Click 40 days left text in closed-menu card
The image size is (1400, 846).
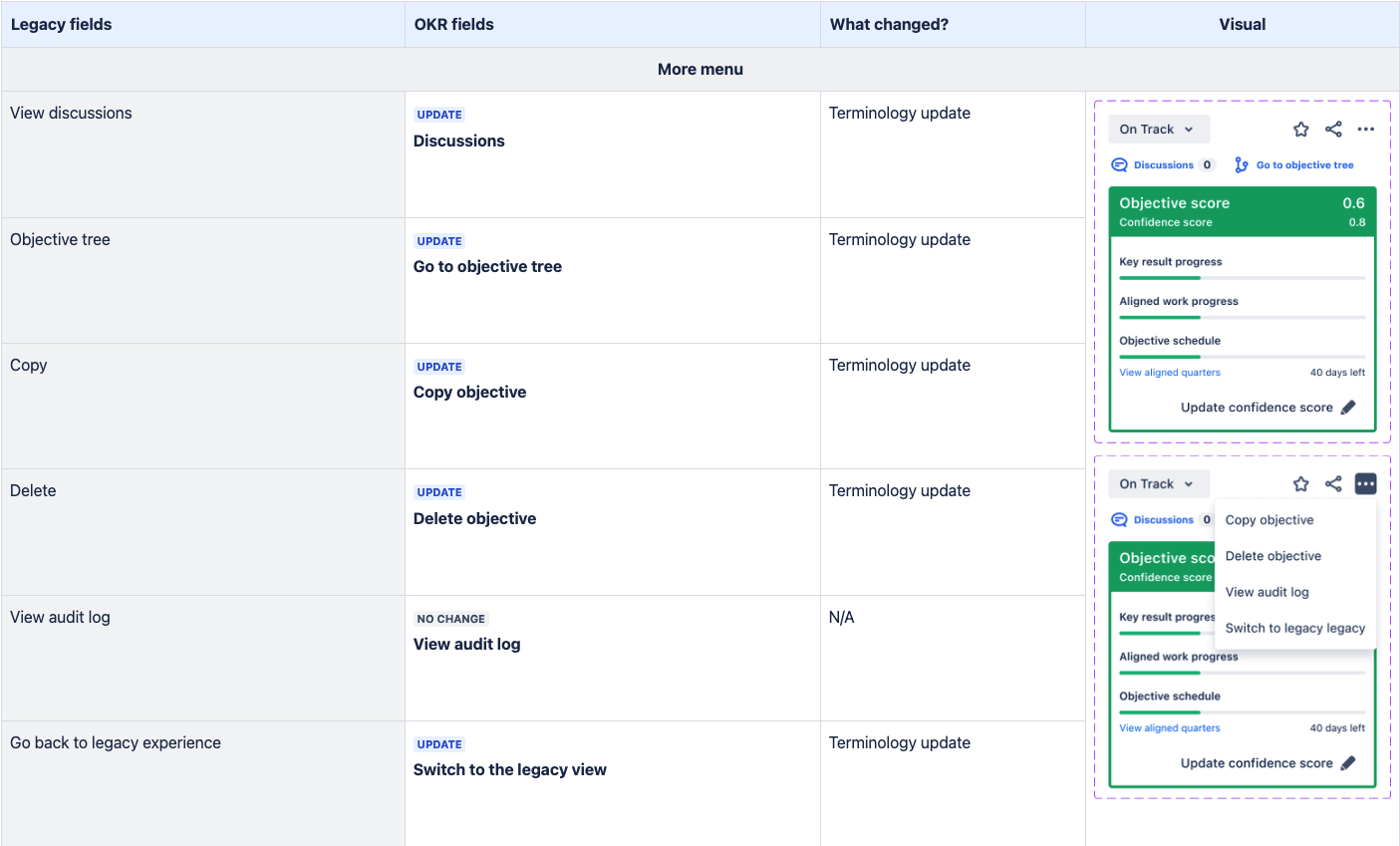(1337, 373)
